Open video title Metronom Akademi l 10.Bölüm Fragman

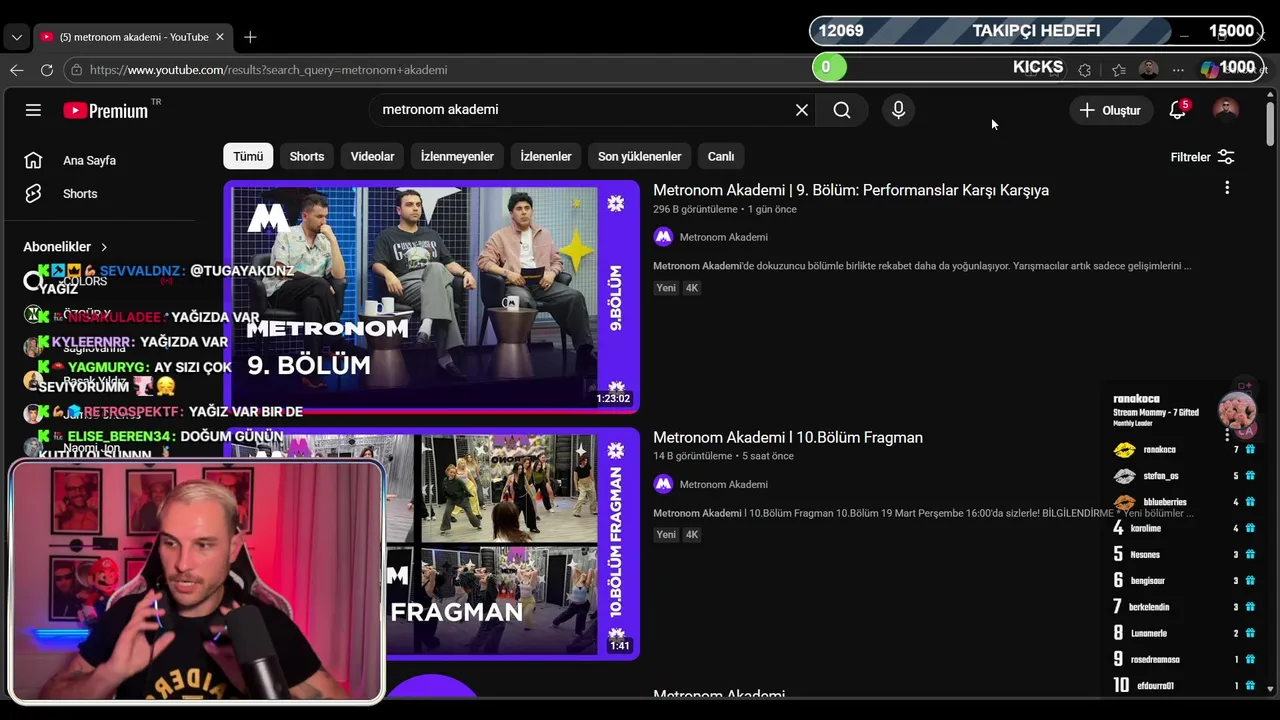pos(788,437)
